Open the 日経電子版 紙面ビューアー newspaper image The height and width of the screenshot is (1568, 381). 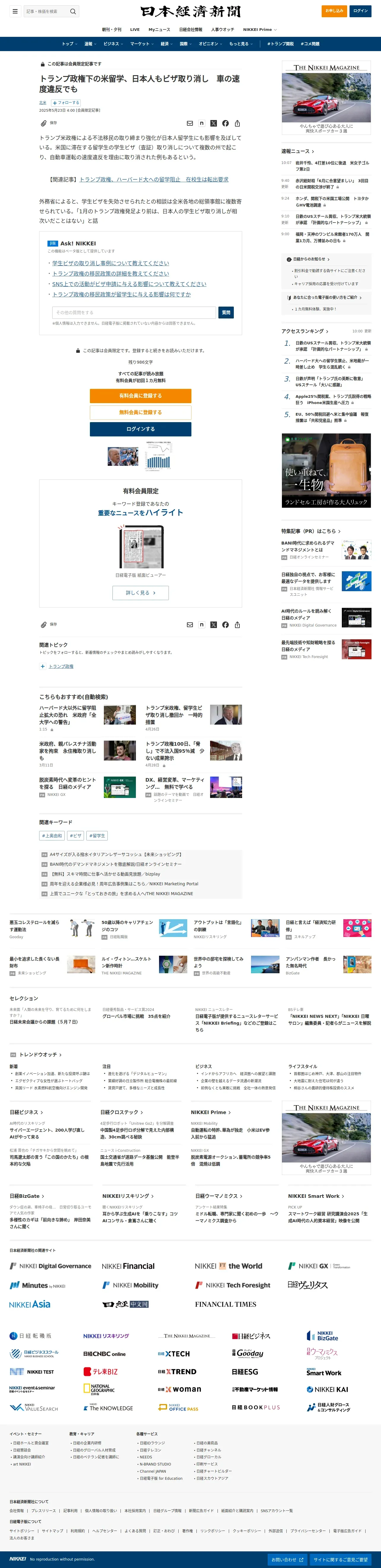(140, 547)
